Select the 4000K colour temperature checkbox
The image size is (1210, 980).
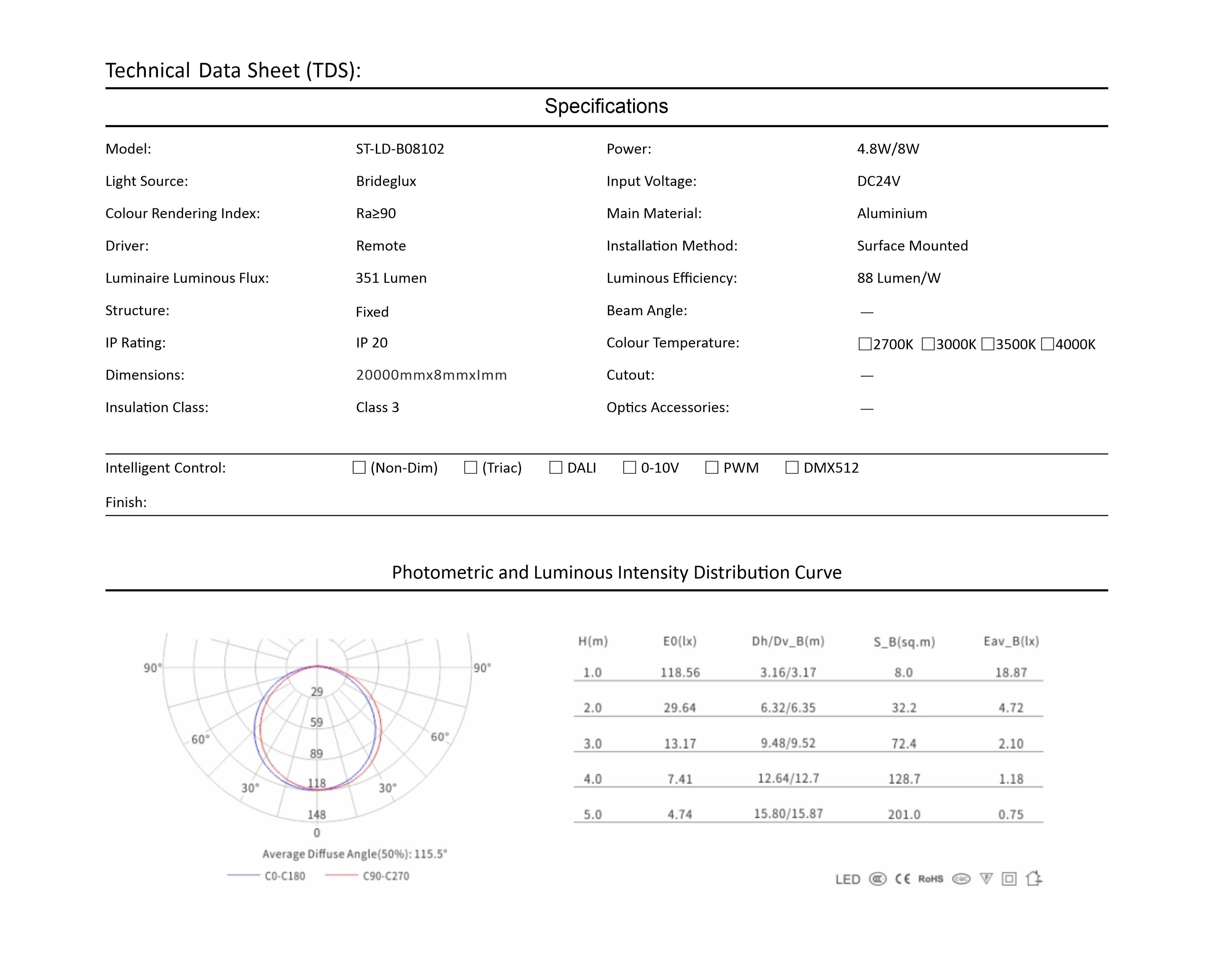(x=1048, y=344)
